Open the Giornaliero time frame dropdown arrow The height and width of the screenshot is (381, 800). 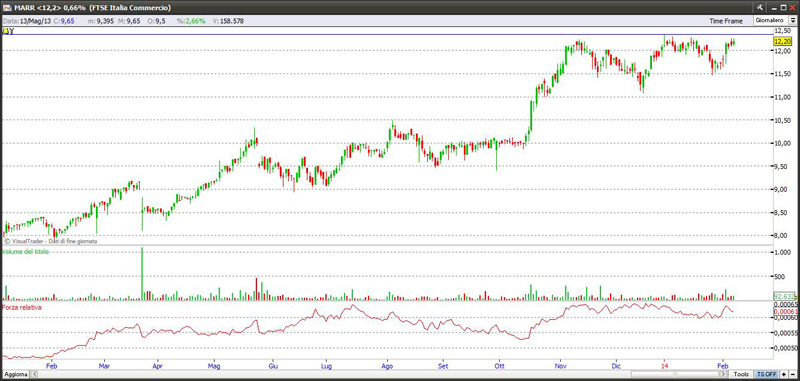click(x=793, y=21)
